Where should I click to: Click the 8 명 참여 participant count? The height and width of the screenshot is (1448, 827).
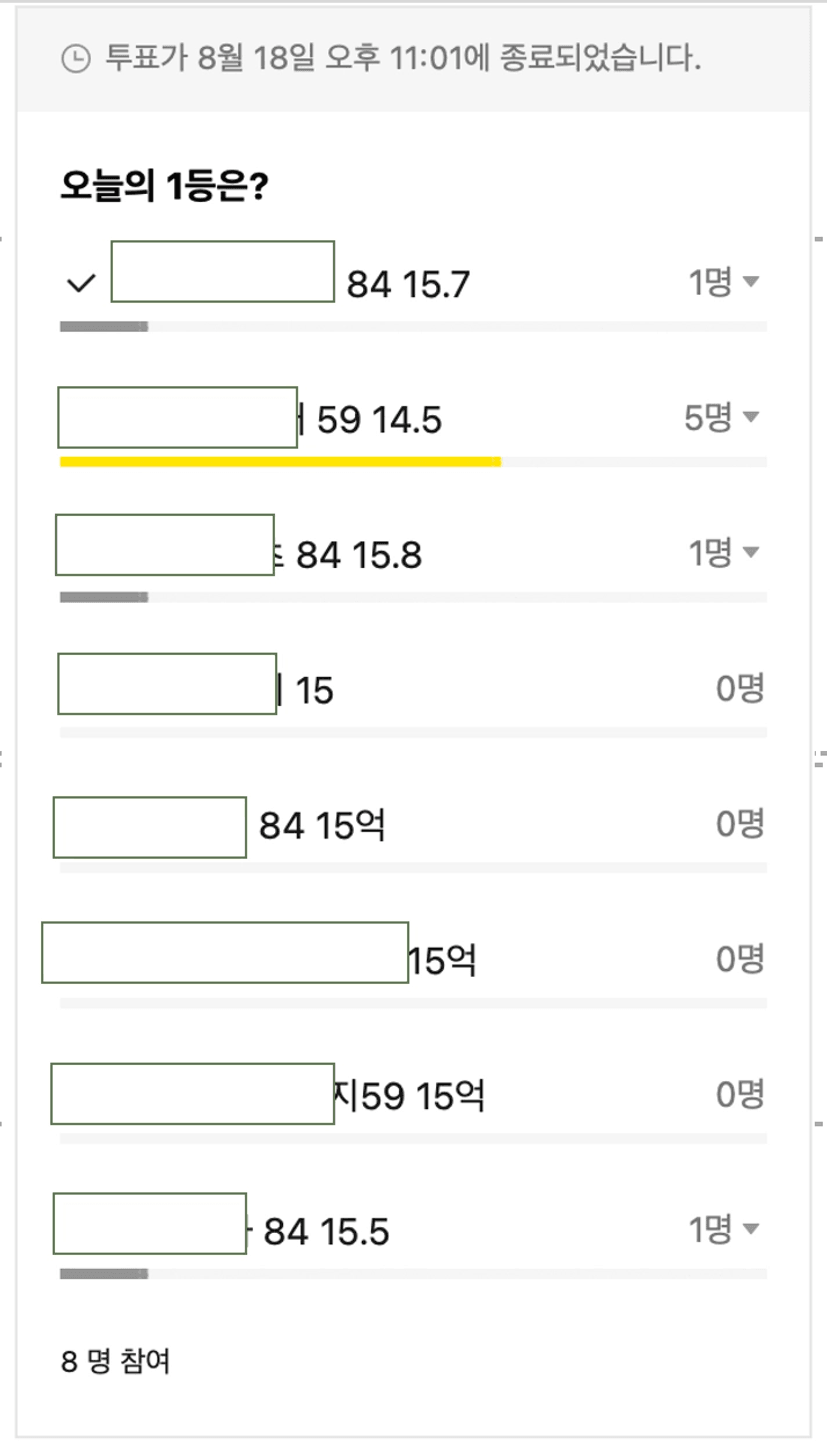(115, 1362)
